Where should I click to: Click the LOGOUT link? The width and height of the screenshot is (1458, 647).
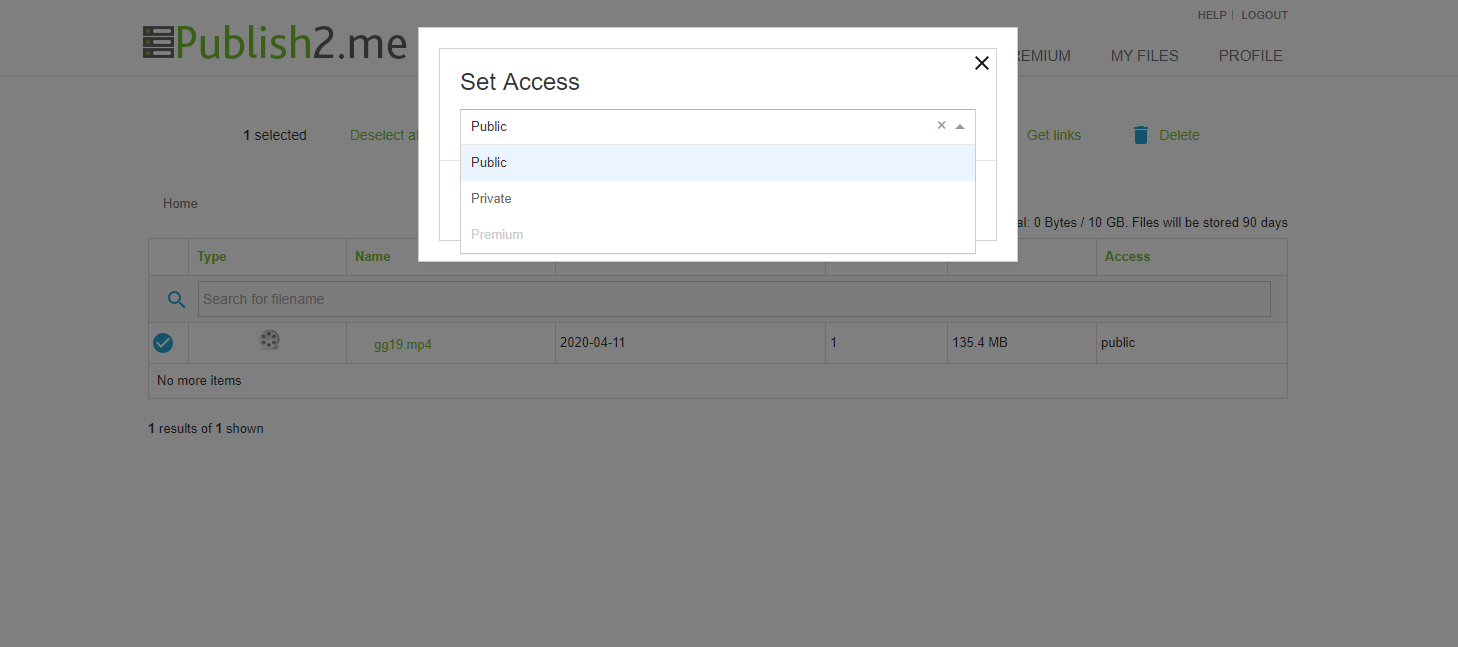coord(1264,15)
